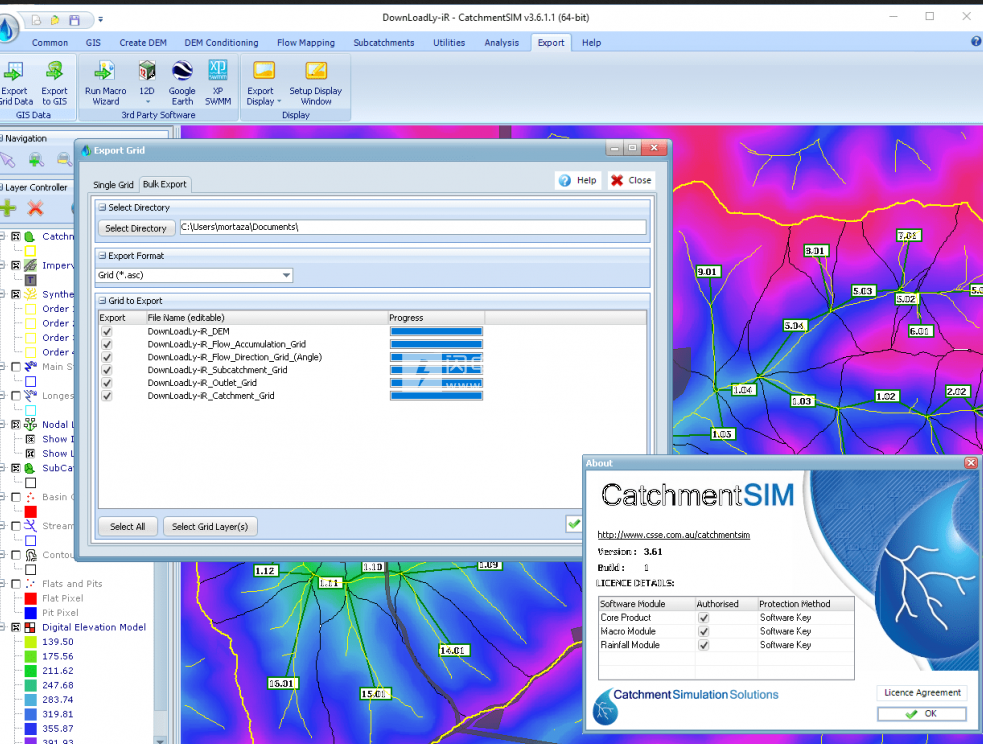Click the red Flat Pixel color swatch
Viewport: 983px width, 744px height.
30,599
